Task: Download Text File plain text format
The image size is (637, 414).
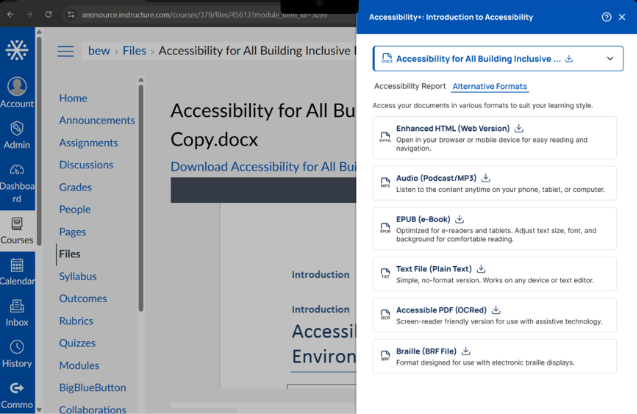Action: tap(481, 269)
